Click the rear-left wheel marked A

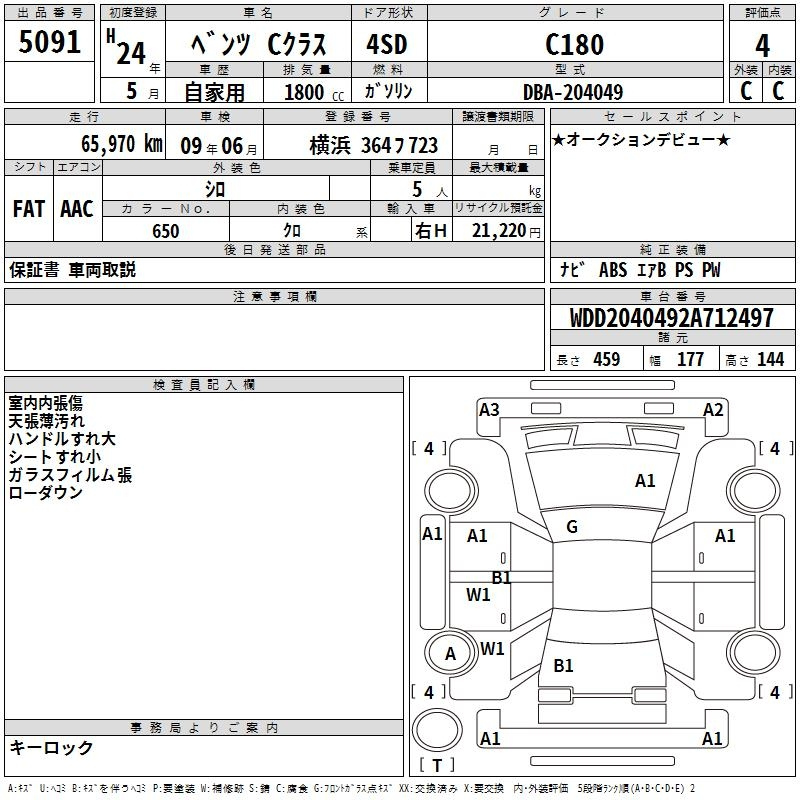(451, 653)
